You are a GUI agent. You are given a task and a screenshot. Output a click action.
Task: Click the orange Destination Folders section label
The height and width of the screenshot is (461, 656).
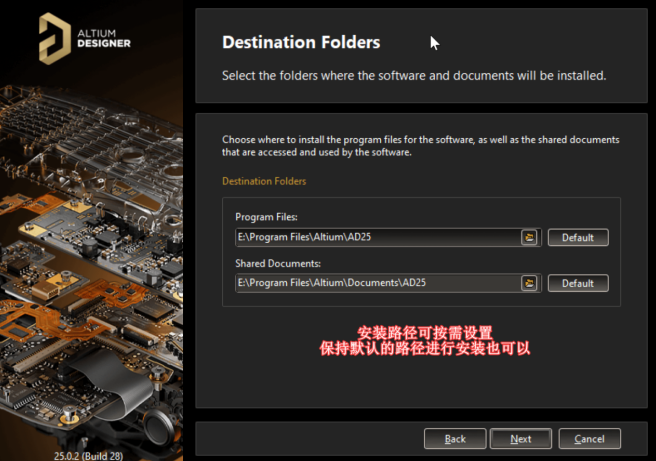click(264, 181)
